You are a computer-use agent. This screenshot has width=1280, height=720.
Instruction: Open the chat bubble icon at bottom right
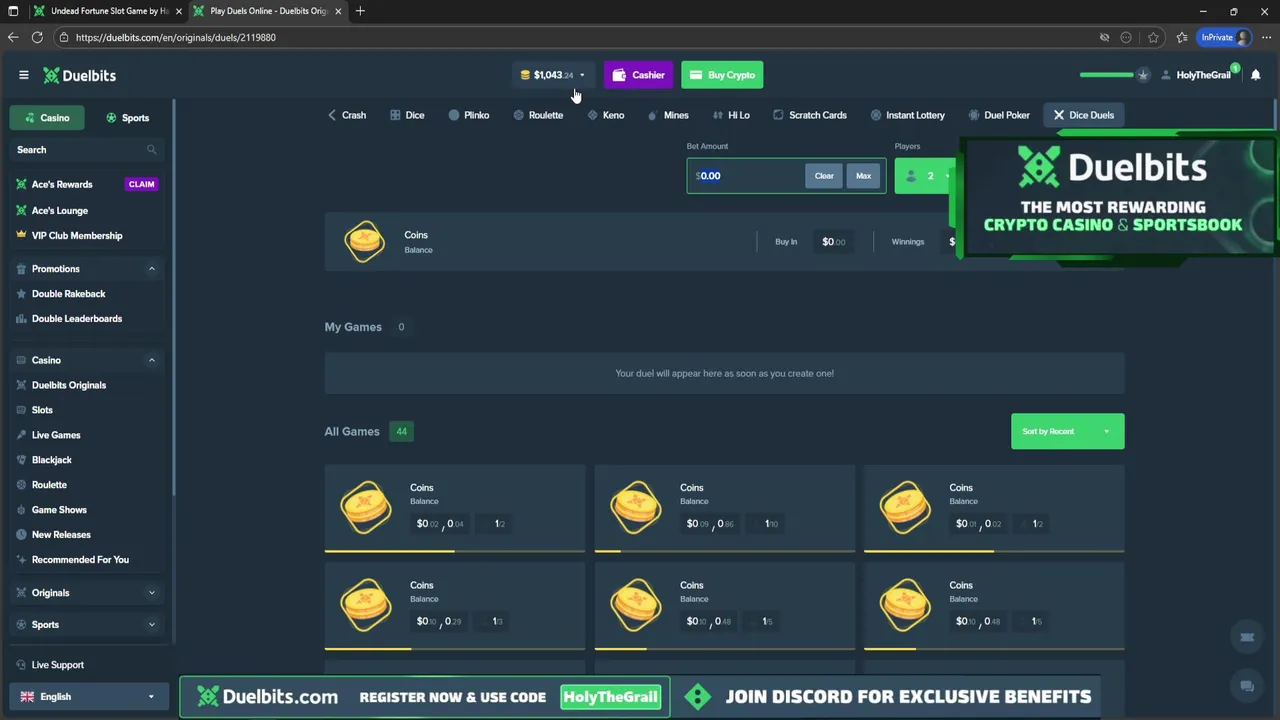(1247, 686)
